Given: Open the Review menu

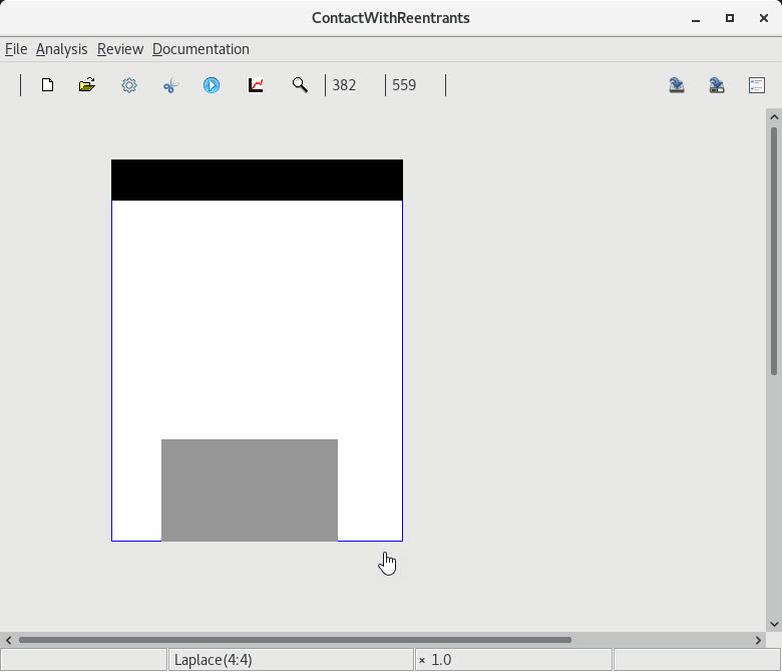Looking at the screenshot, I should pyautogui.click(x=120, y=49).
